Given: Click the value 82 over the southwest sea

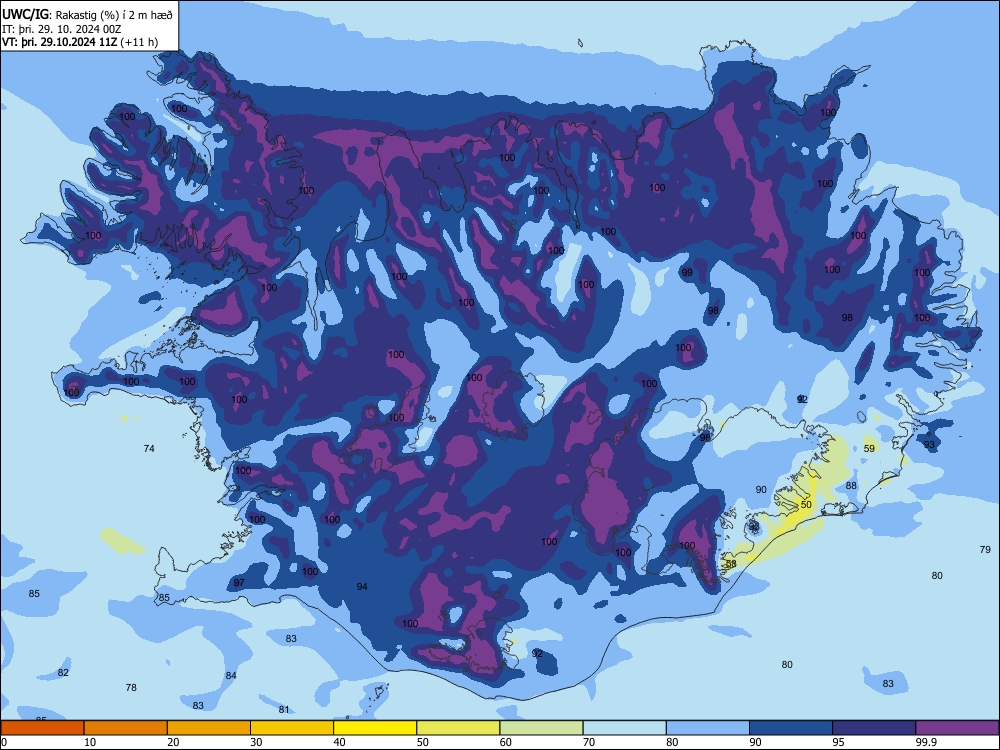Looking at the screenshot, I should coord(63,672).
